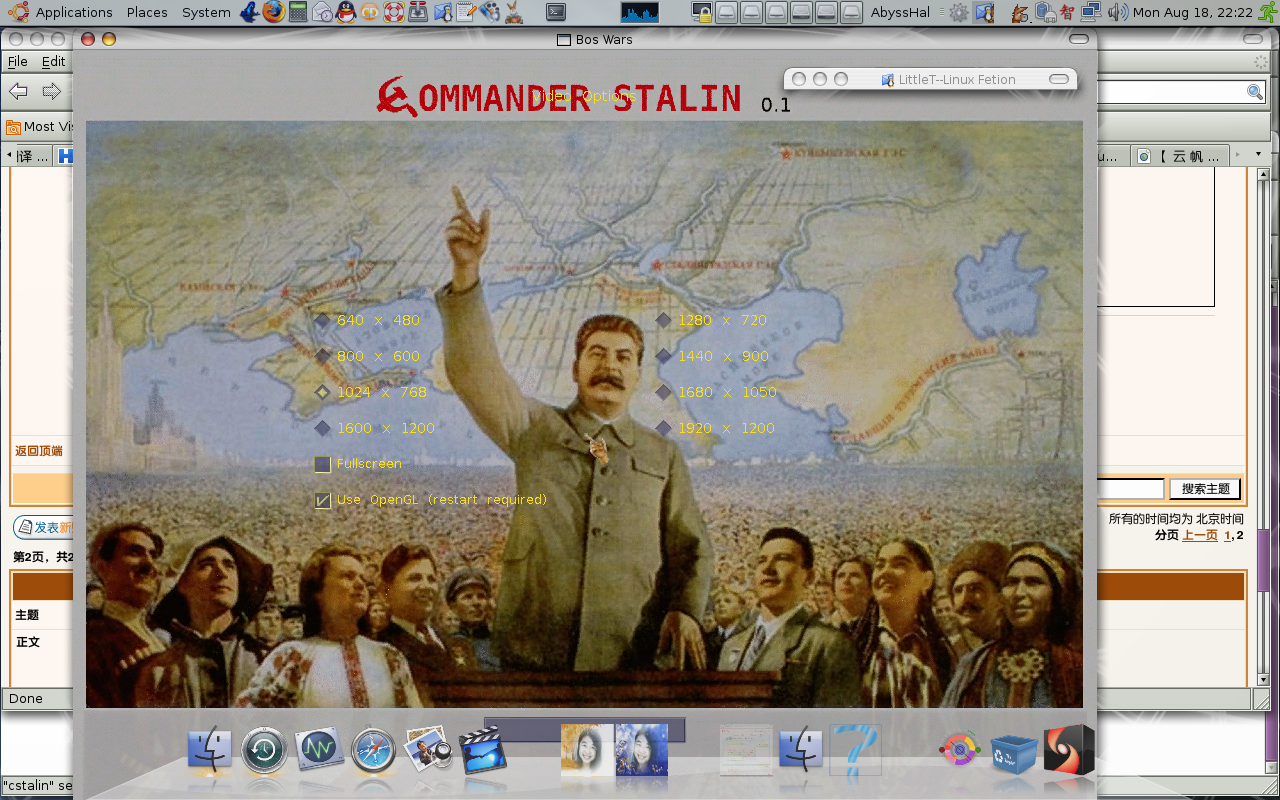The width and height of the screenshot is (1280, 800).
Task: Open the gear icon next to AbyssHal
Action: pos(958,12)
